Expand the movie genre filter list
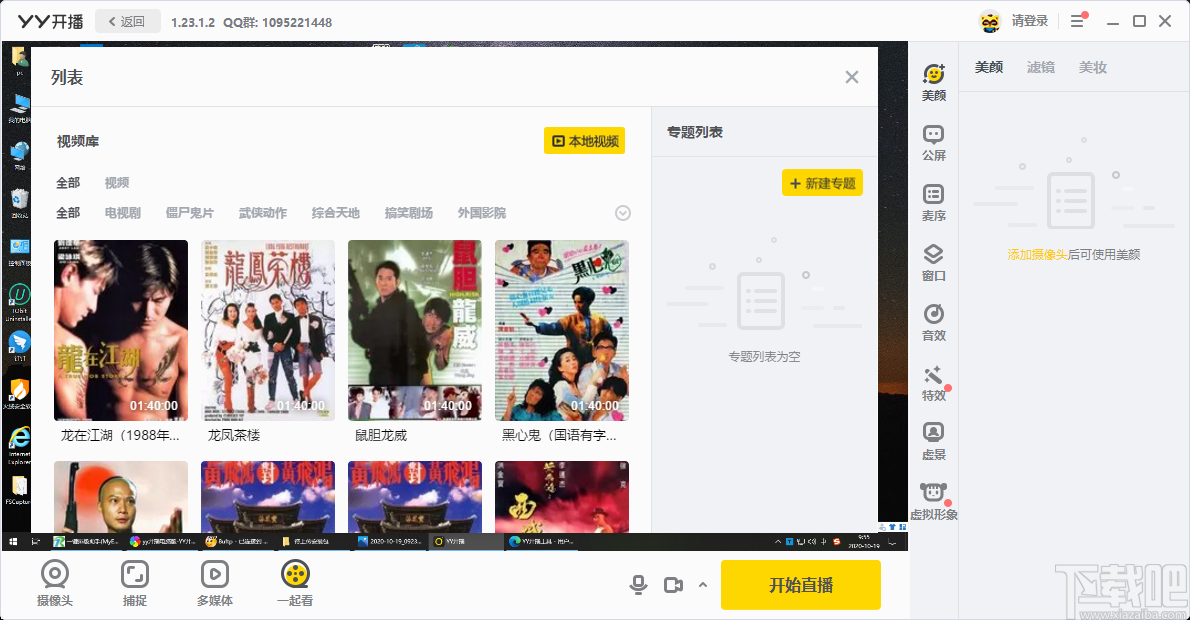Image resolution: width=1190 pixels, height=620 pixels. pyautogui.click(x=622, y=212)
